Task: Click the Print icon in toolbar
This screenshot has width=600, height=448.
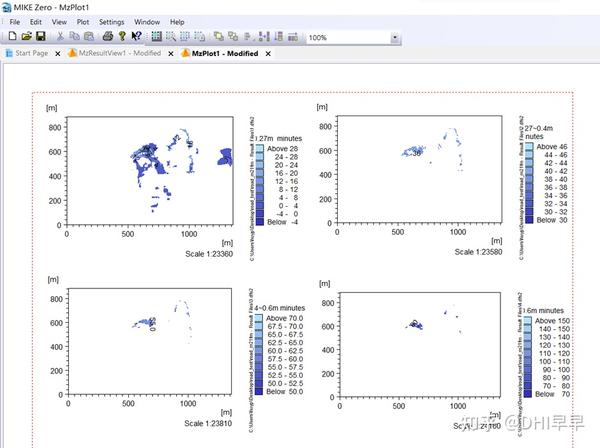Action: (x=108, y=36)
